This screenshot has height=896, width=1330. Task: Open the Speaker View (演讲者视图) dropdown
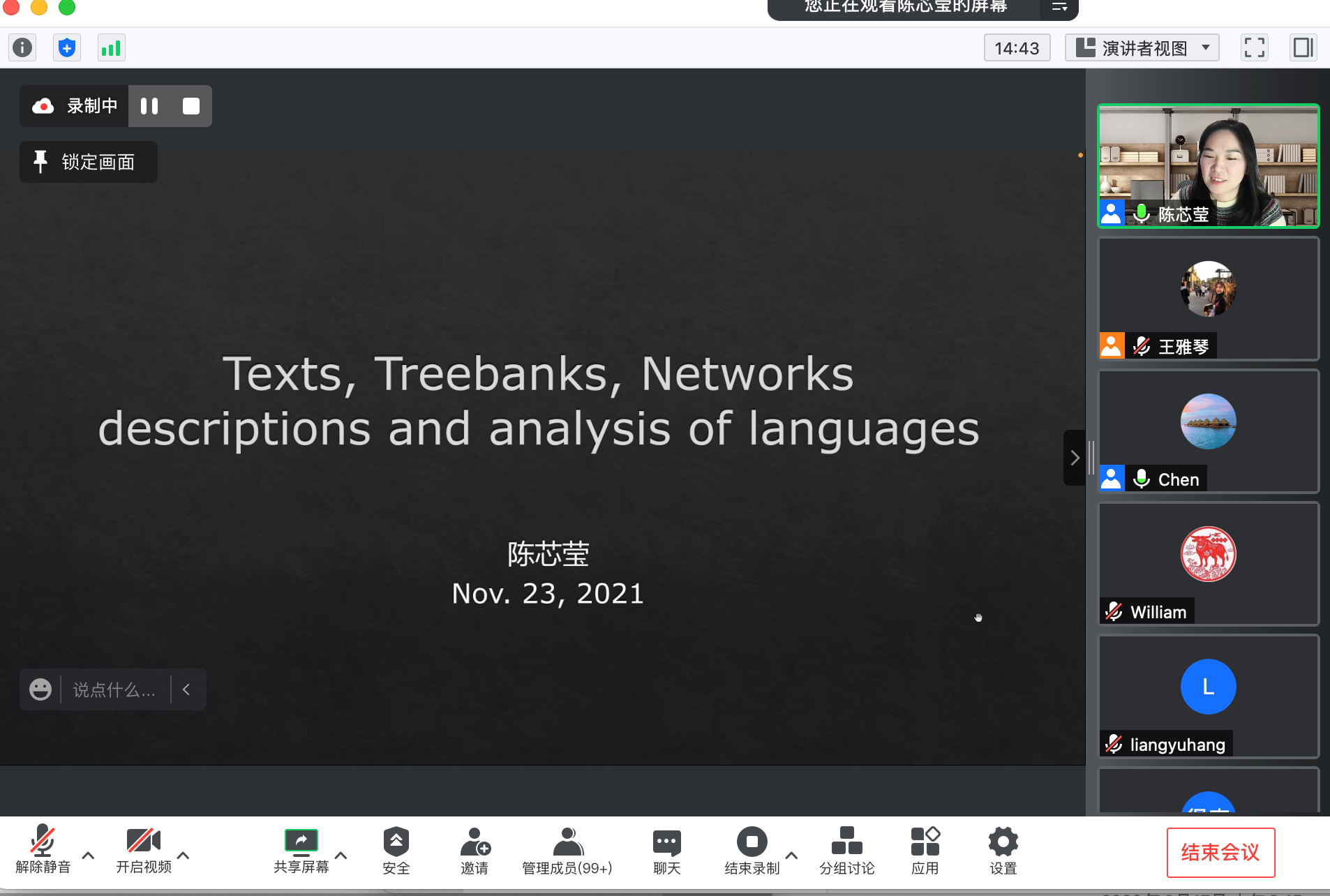tap(1142, 47)
